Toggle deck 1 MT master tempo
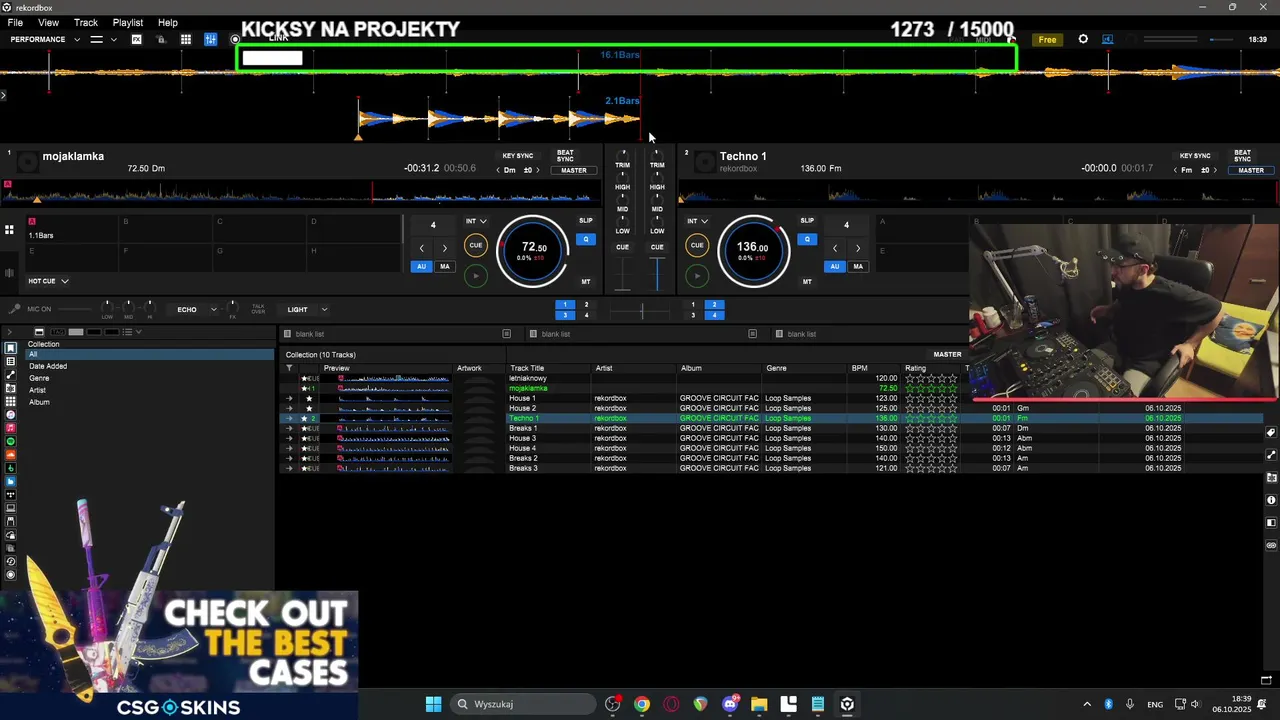 pos(586,282)
